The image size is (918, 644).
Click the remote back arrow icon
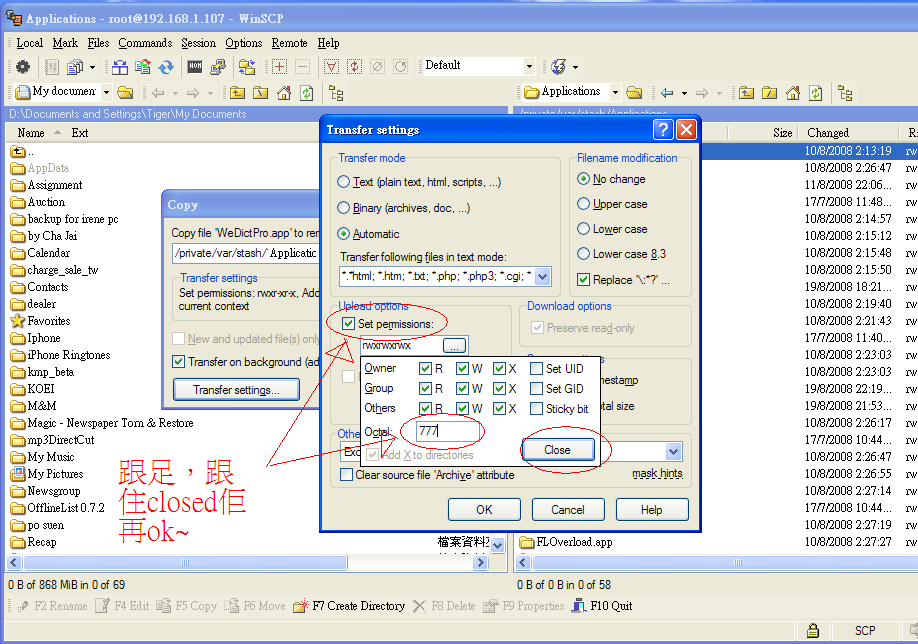(x=667, y=93)
